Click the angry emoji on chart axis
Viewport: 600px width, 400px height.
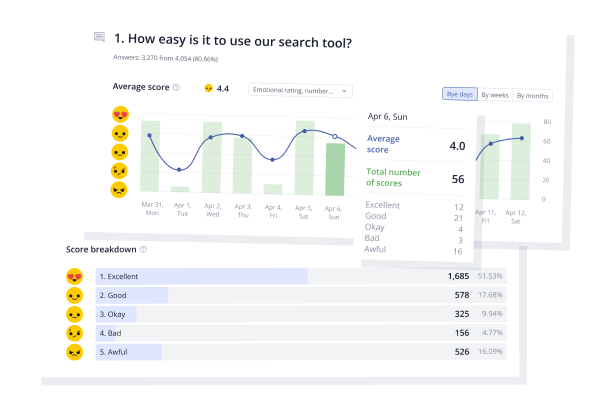pos(120,189)
